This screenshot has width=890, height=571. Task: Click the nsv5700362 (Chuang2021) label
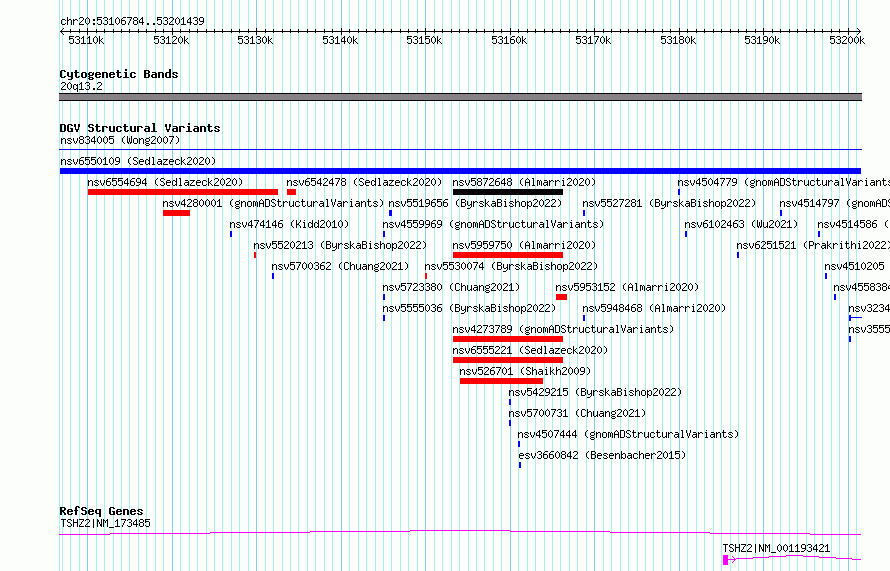point(340,266)
